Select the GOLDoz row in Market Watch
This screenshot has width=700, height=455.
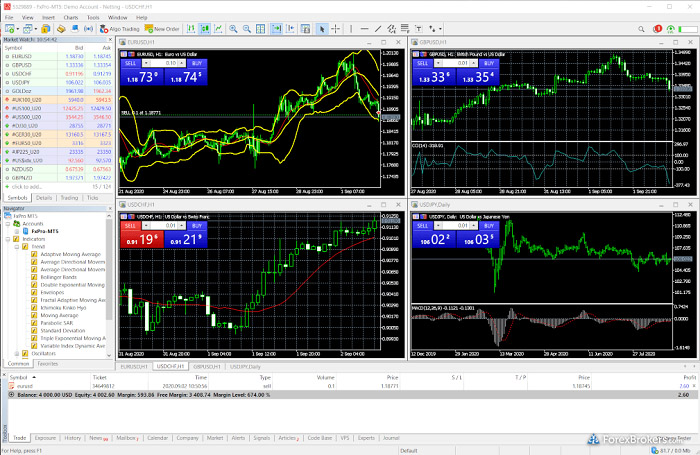coord(58,91)
